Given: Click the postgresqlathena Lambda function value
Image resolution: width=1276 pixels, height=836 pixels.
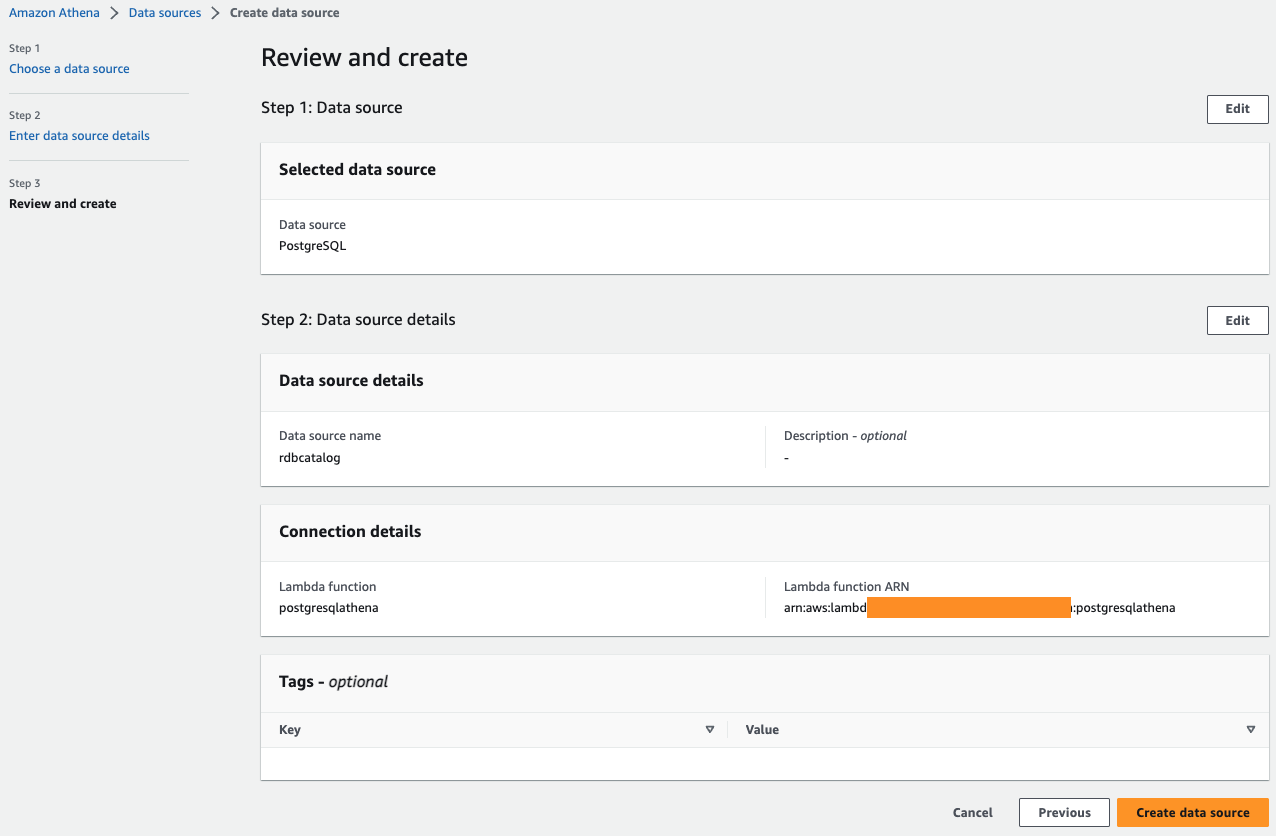Looking at the screenshot, I should (328, 607).
